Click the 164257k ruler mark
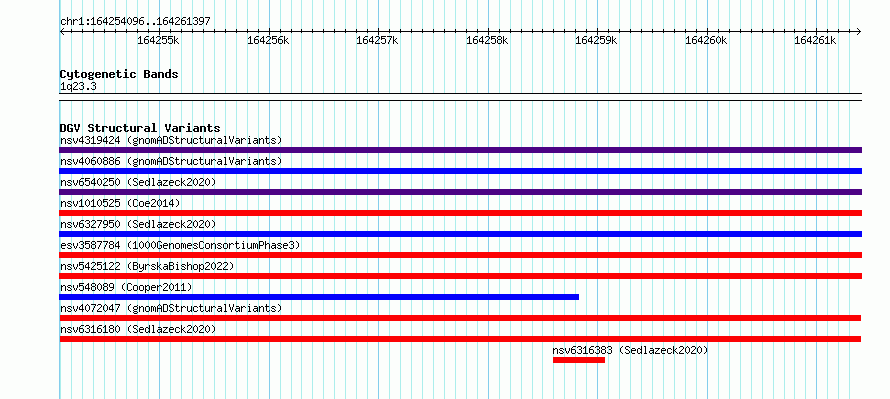The height and width of the screenshot is (399, 890). 377,40
